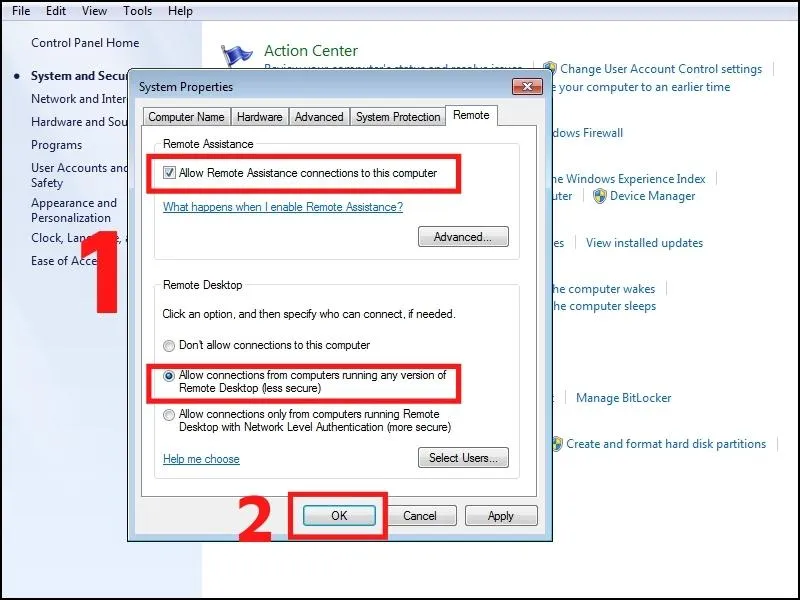The image size is (800, 600).
Task: Click the Apply button
Action: 501,516
